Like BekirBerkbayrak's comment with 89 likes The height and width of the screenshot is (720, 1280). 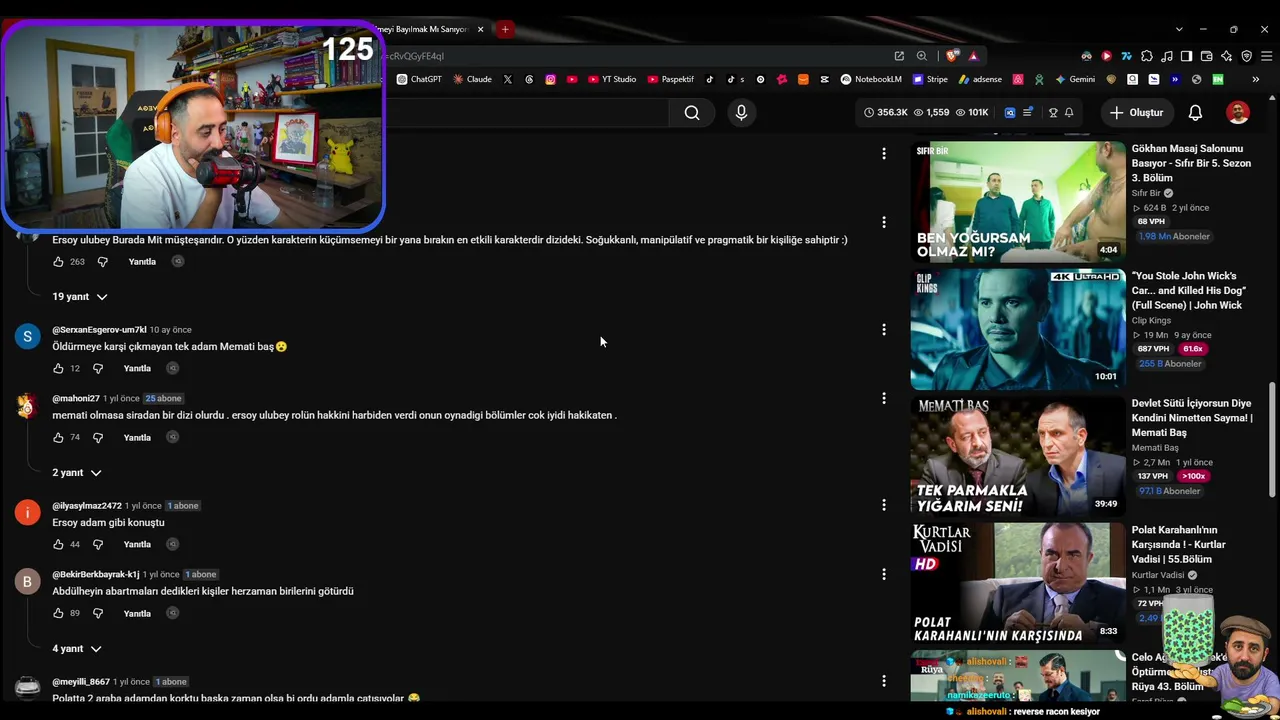click(58, 613)
